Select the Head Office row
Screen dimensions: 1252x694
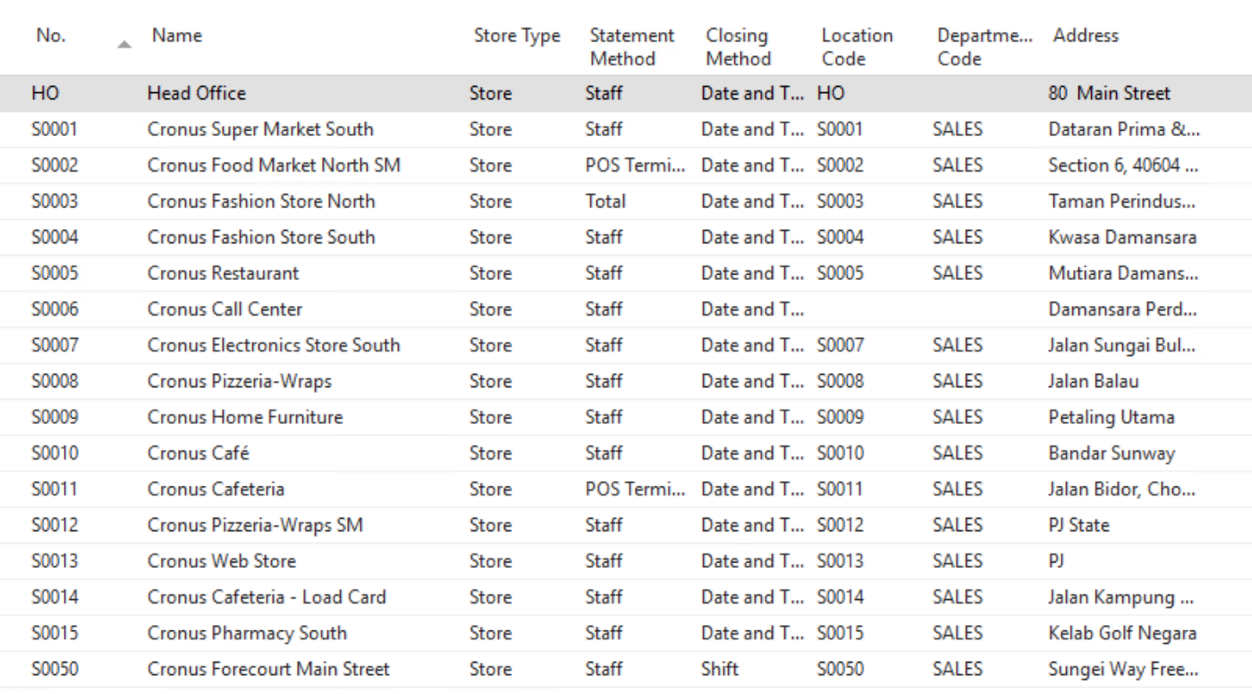click(x=197, y=94)
